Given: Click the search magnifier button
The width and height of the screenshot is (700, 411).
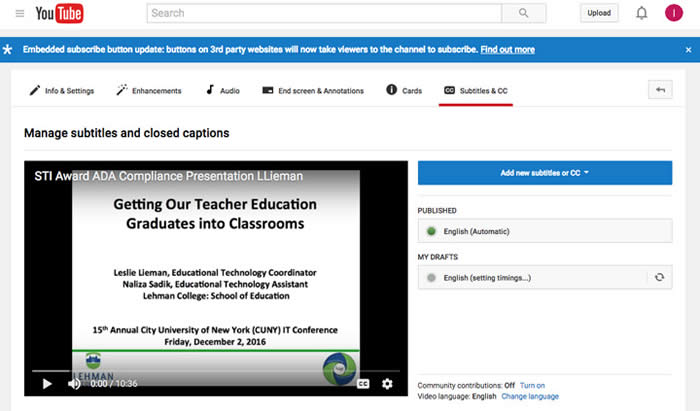Looking at the screenshot, I should click(523, 13).
